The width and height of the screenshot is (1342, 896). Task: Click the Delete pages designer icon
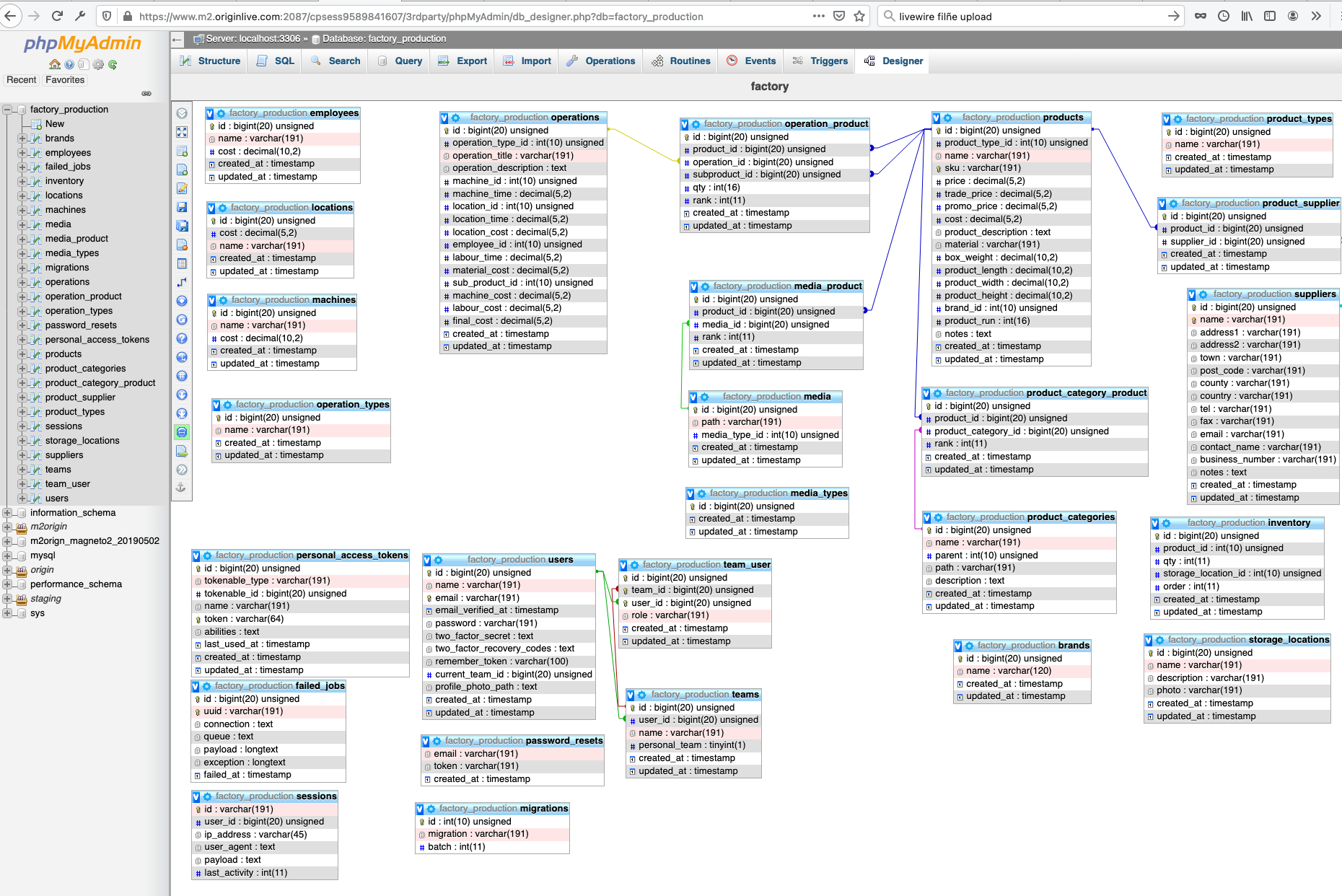point(182,245)
